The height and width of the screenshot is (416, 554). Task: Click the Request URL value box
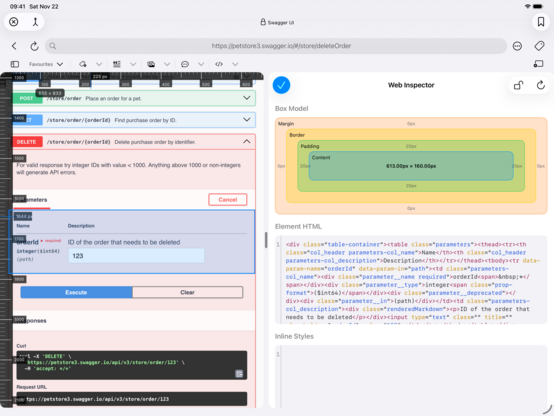pos(132,399)
